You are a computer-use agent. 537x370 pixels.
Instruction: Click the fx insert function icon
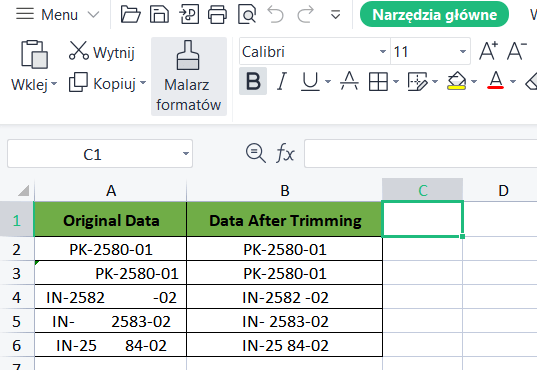[285, 153]
